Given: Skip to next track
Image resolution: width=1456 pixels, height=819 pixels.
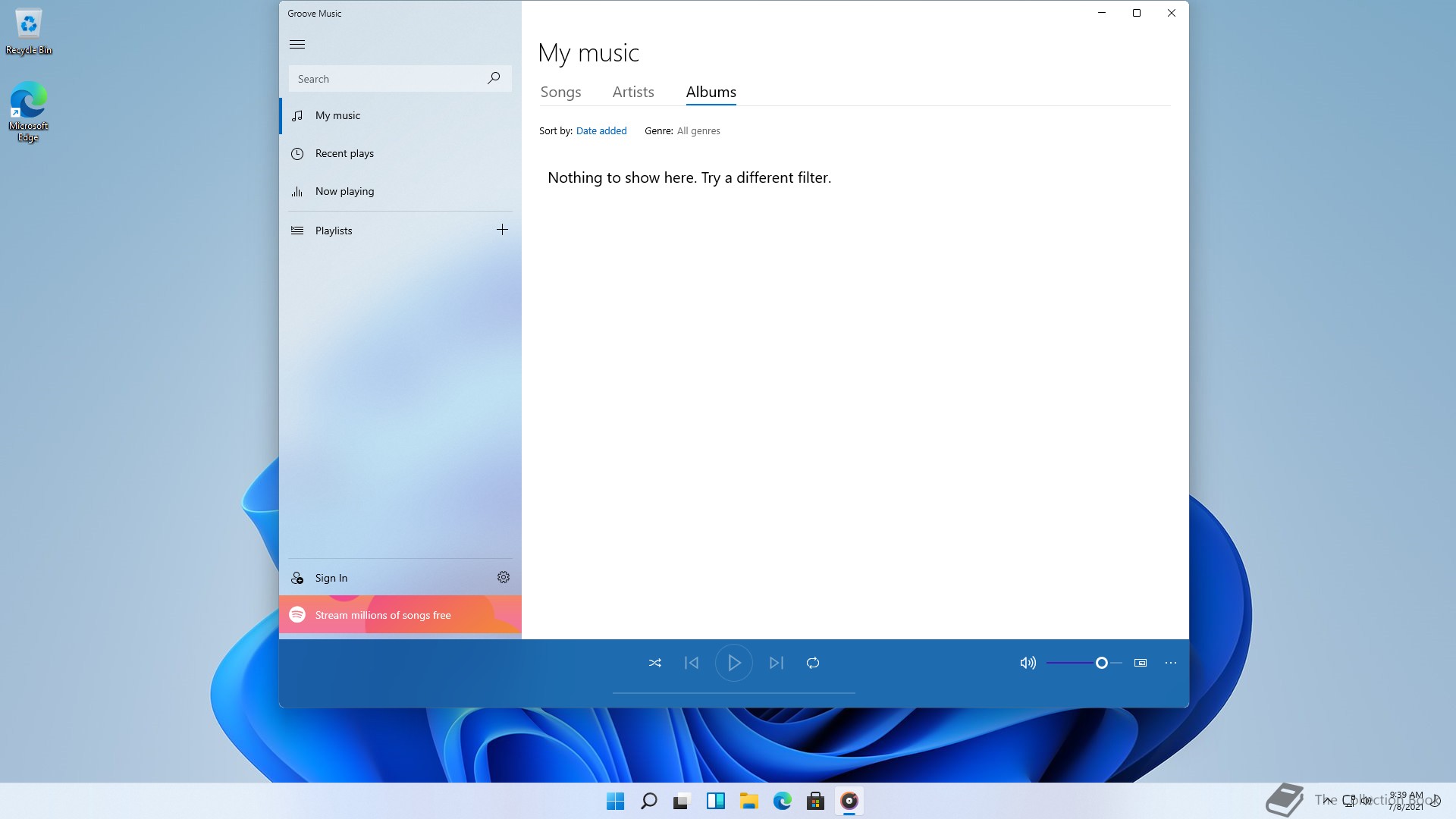Looking at the screenshot, I should tap(777, 663).
